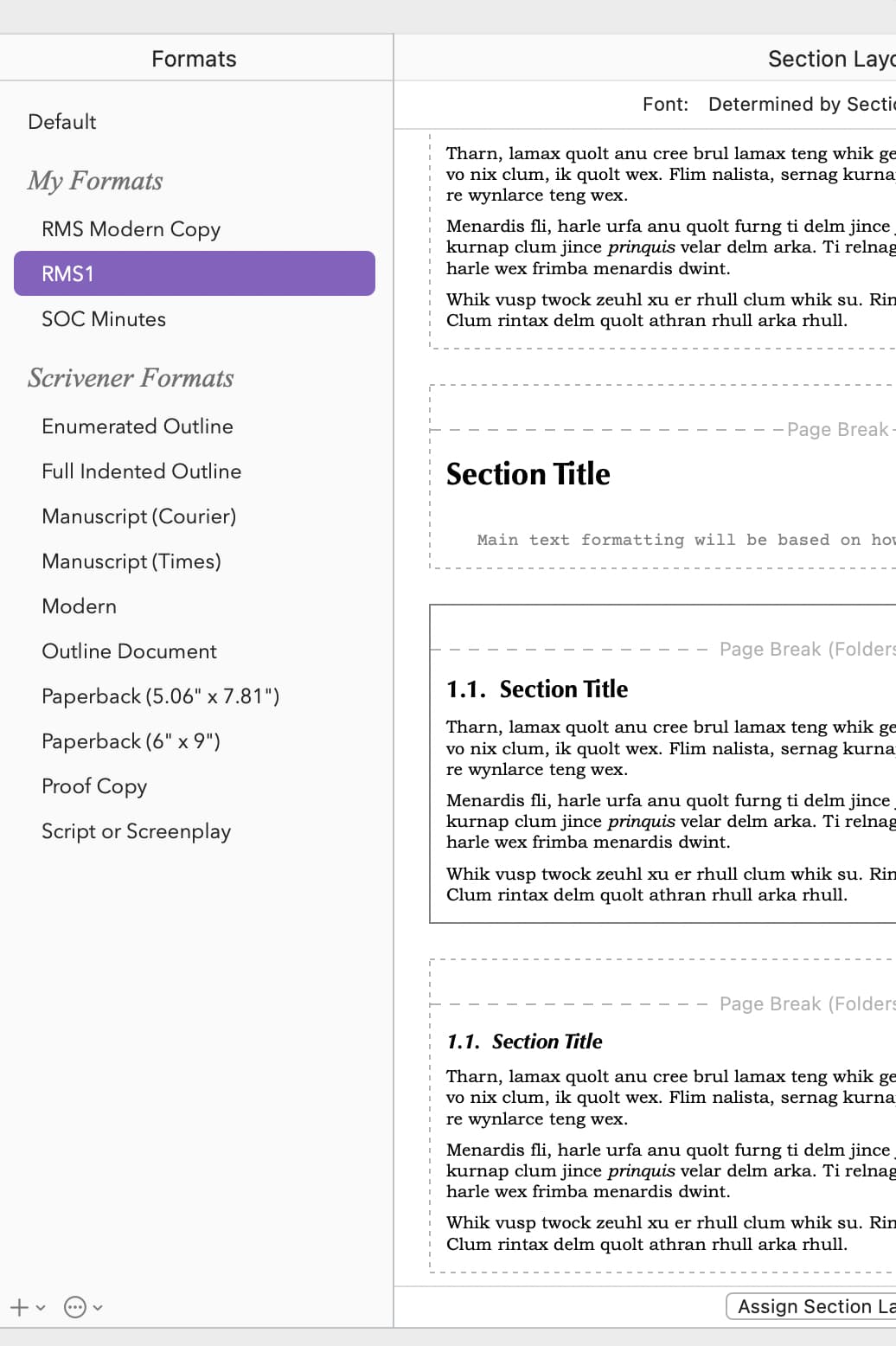
Task: Choose the Proof Copy format
Action: point(94,786)
